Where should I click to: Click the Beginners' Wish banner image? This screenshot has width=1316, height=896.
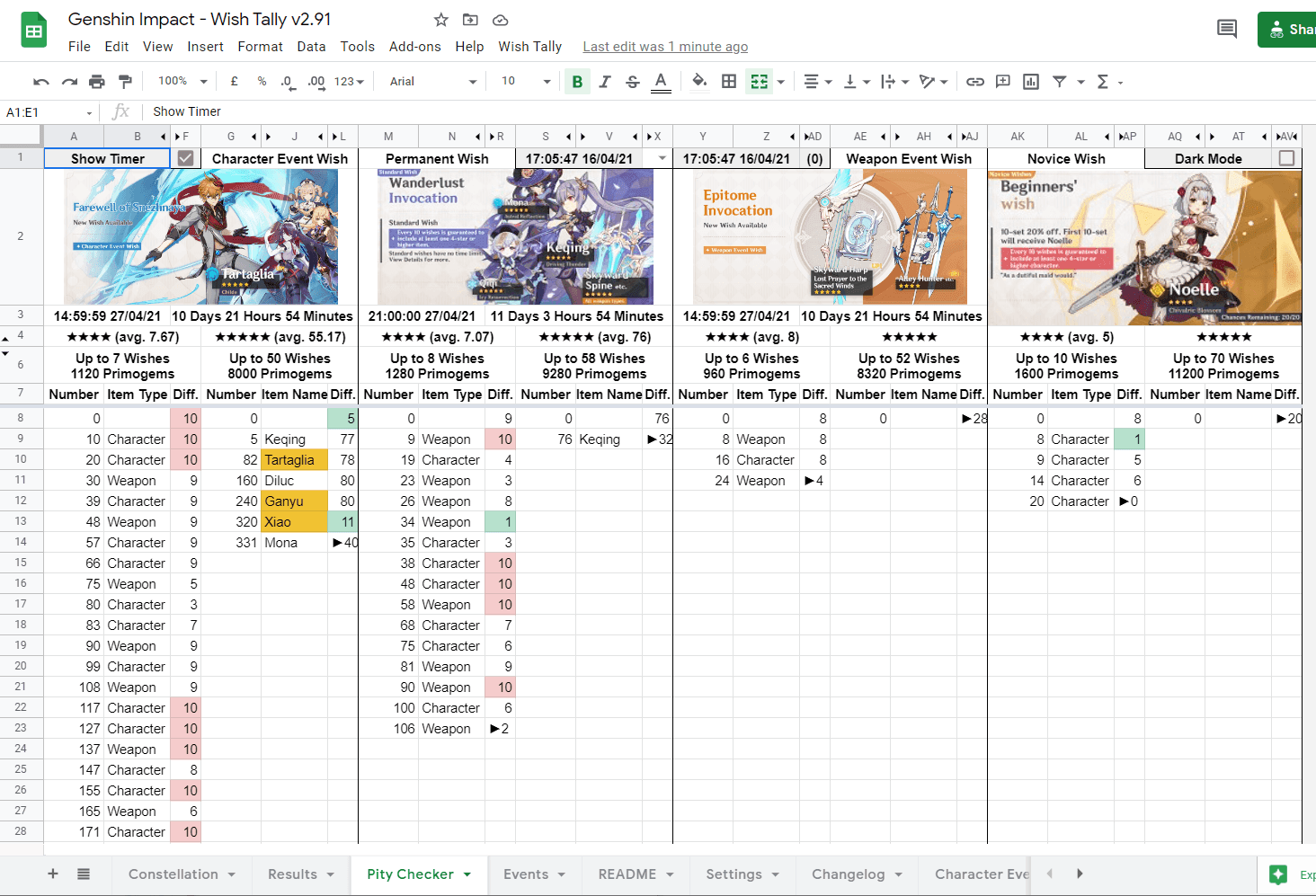1145,248
